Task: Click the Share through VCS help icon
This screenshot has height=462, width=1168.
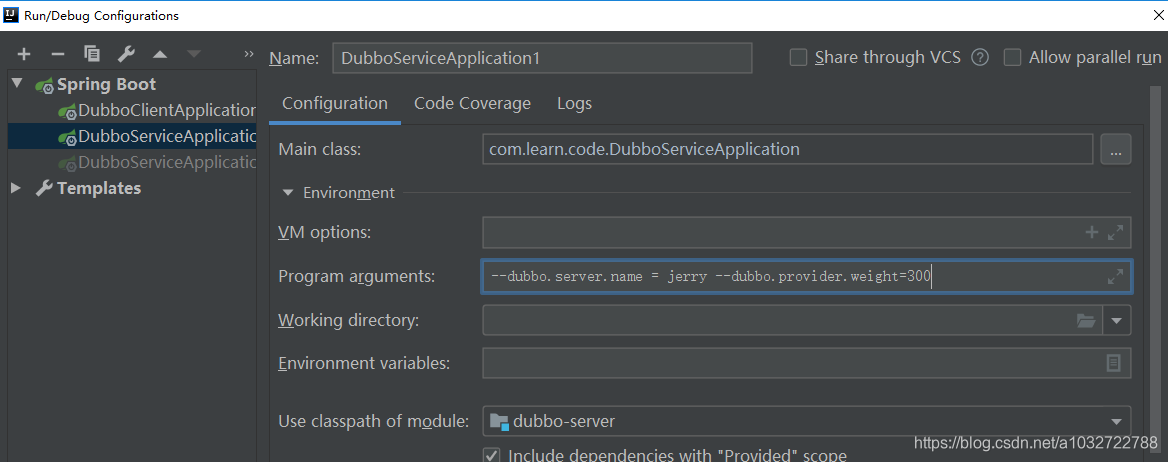Action: tap(980, 57)
